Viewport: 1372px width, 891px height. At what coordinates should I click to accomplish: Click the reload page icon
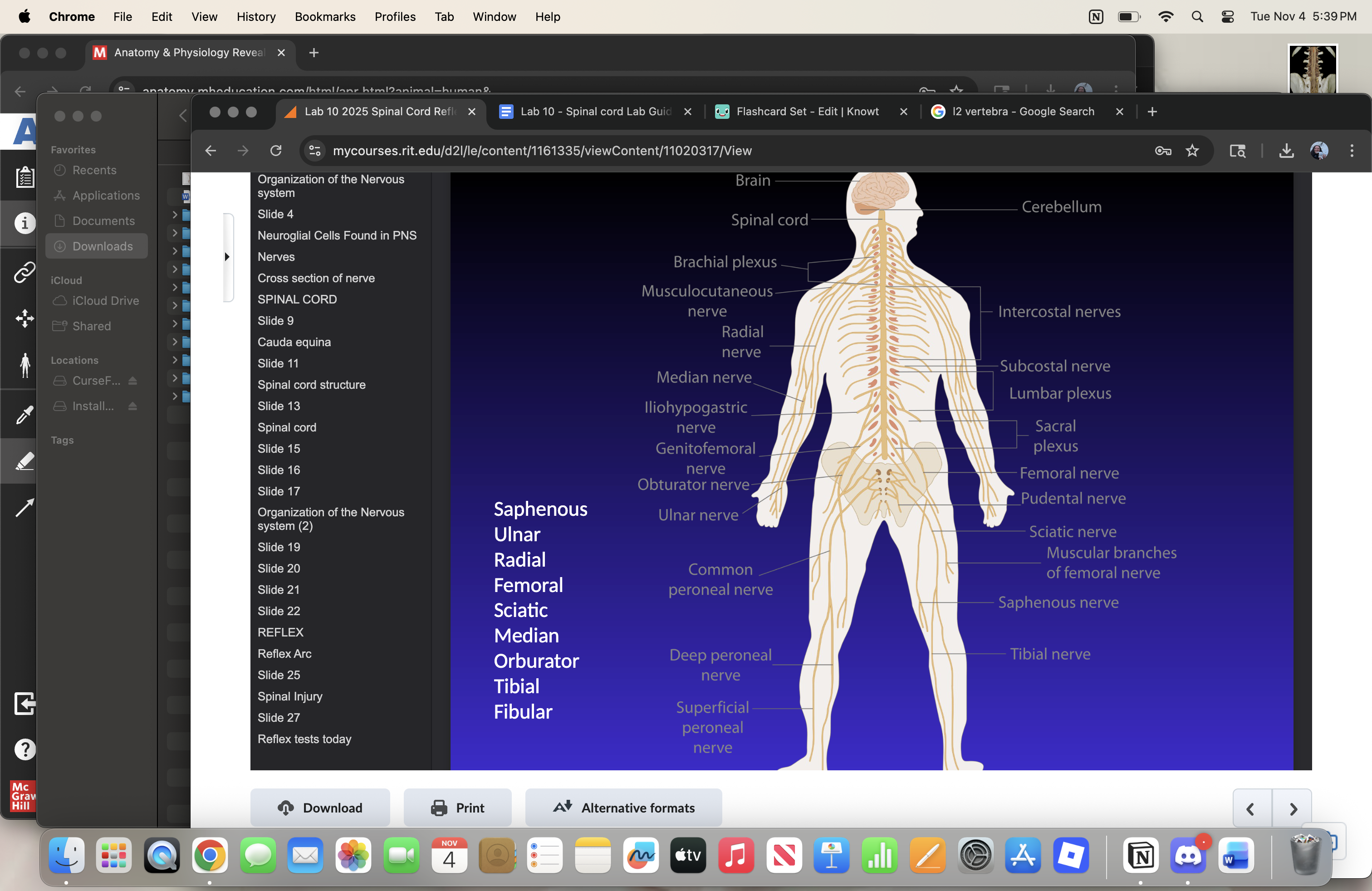pyautogui.click(x=275, y=151)
